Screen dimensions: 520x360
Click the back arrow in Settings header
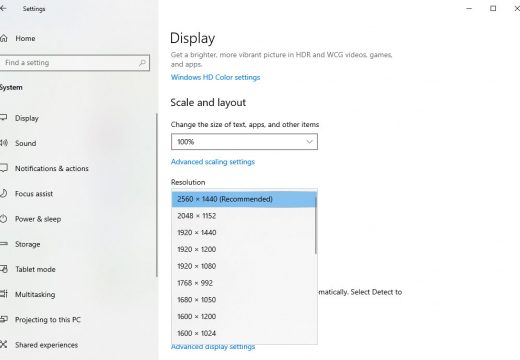[x=3, y=9]
